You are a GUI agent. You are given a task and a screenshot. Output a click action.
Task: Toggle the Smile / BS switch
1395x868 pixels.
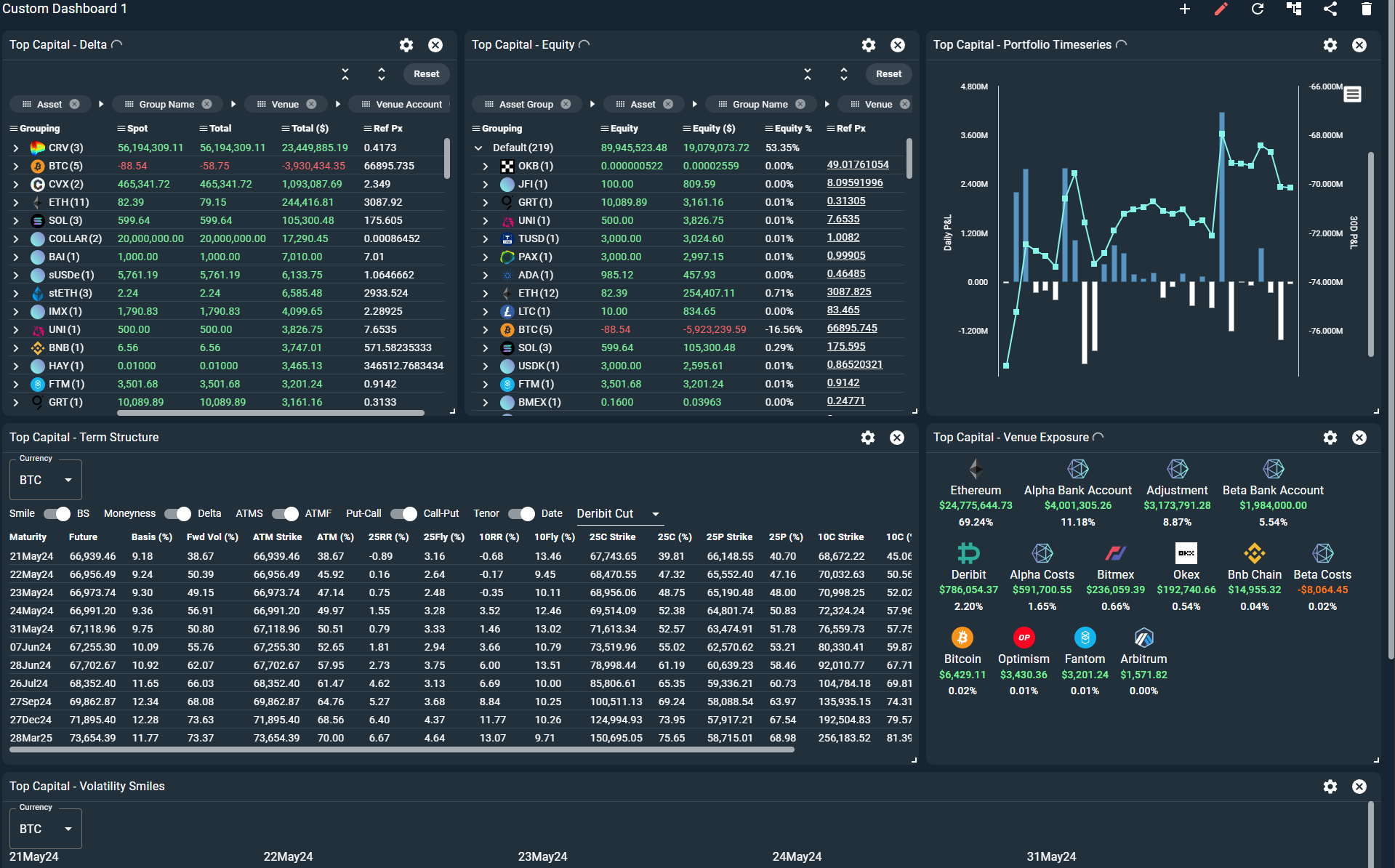pos(57,514)
